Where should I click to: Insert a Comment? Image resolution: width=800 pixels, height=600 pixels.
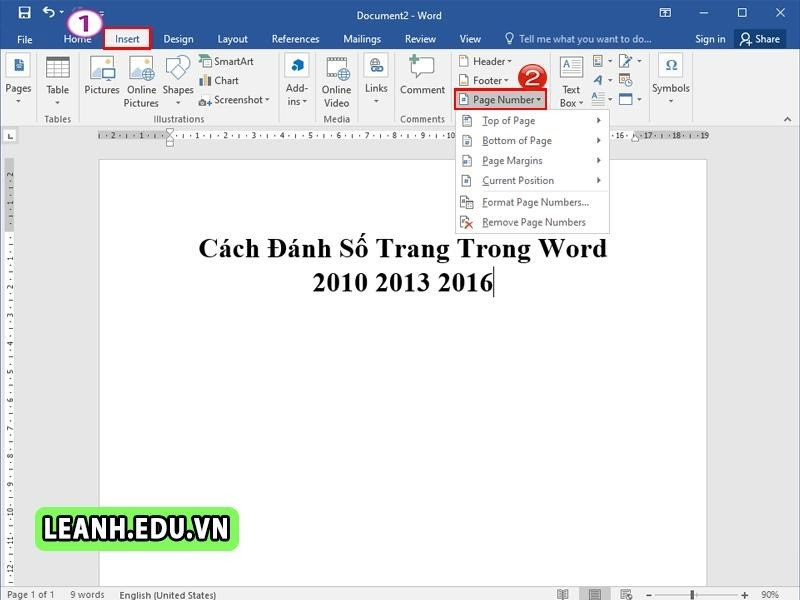(422, 76)
